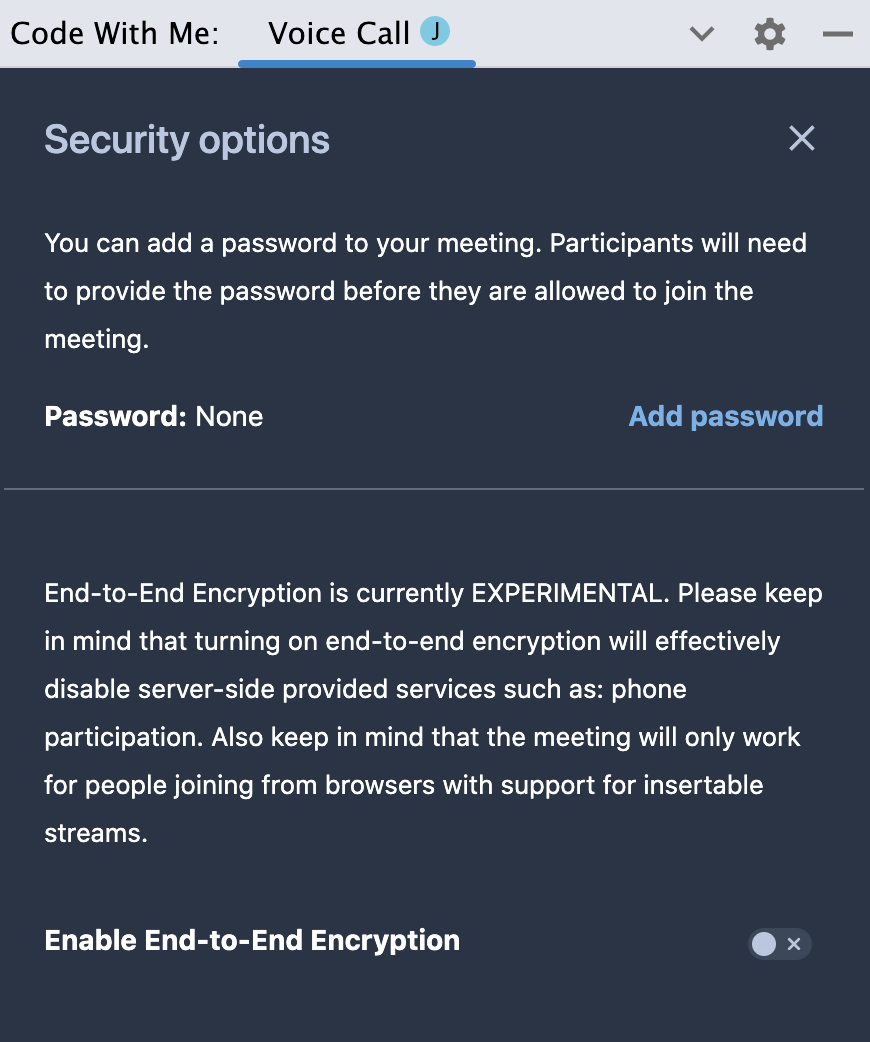Click the Security options heading

point(187,140)
